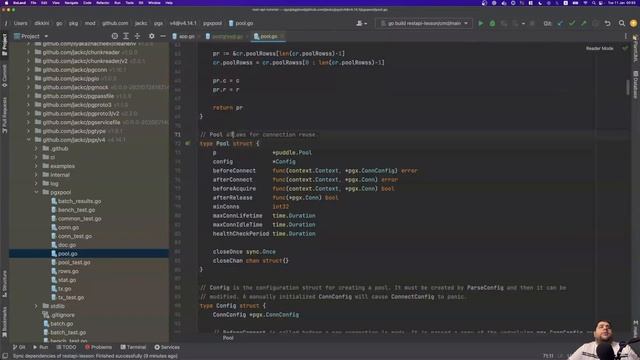Image resolution: width=640 pixels, height=360 pixels.
Task: Click the pool.go breadcrumb in navigation bar
Action: [241, 24]
